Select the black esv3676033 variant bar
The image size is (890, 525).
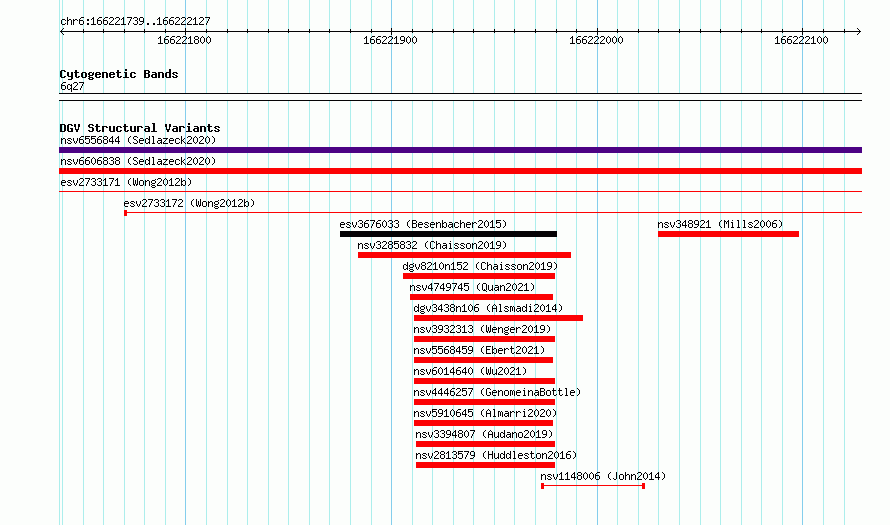(x=448, y=234)
